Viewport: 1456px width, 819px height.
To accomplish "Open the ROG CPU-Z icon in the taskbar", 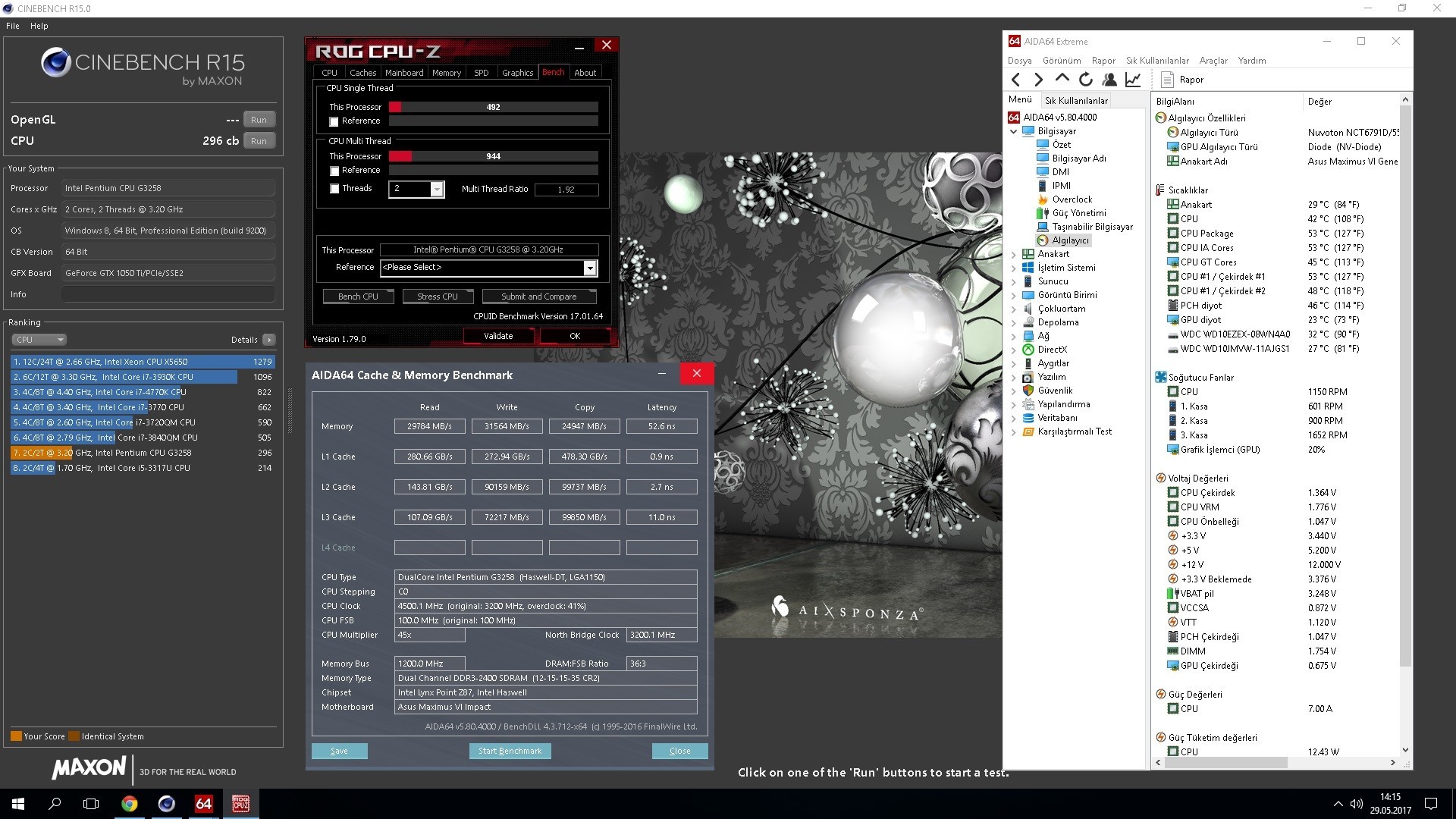I will tap(241, 804).
